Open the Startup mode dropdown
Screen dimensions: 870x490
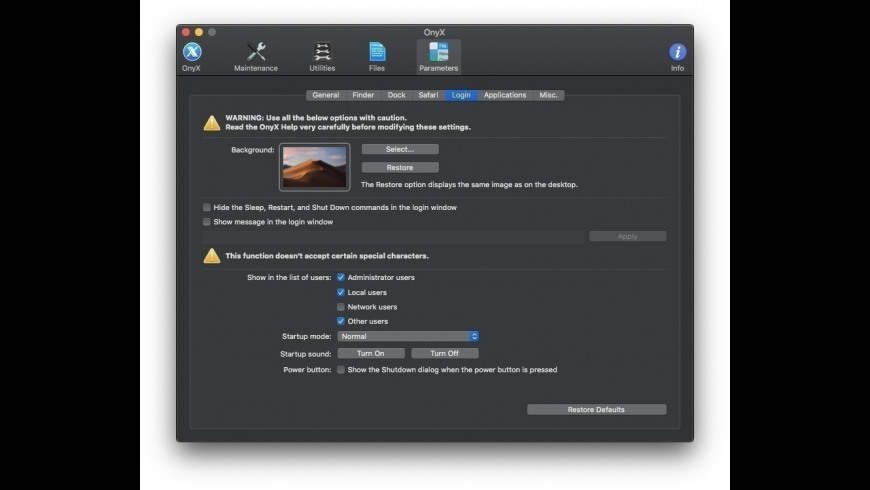point(408,336)
